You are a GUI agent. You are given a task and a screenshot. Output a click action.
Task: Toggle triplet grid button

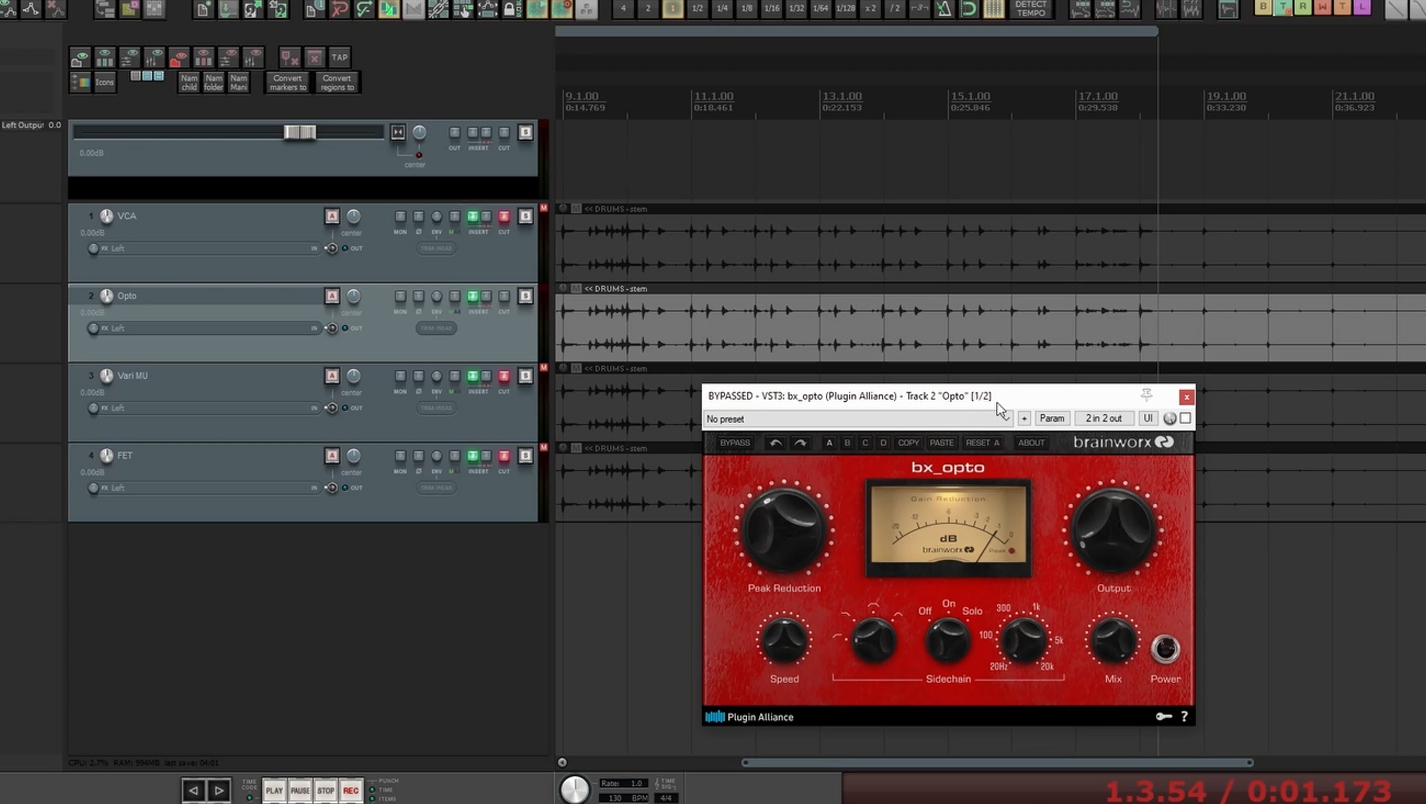point(919,9)
